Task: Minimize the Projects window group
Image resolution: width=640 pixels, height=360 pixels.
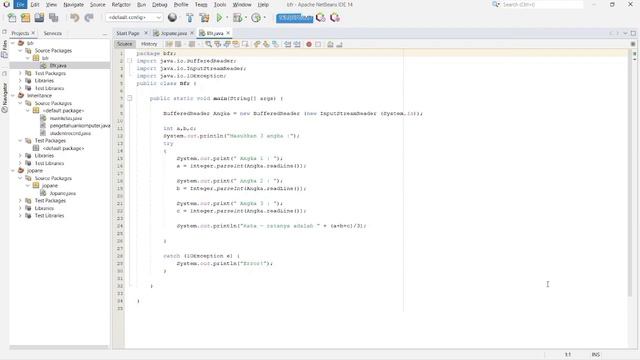Action: coord(105,33)
